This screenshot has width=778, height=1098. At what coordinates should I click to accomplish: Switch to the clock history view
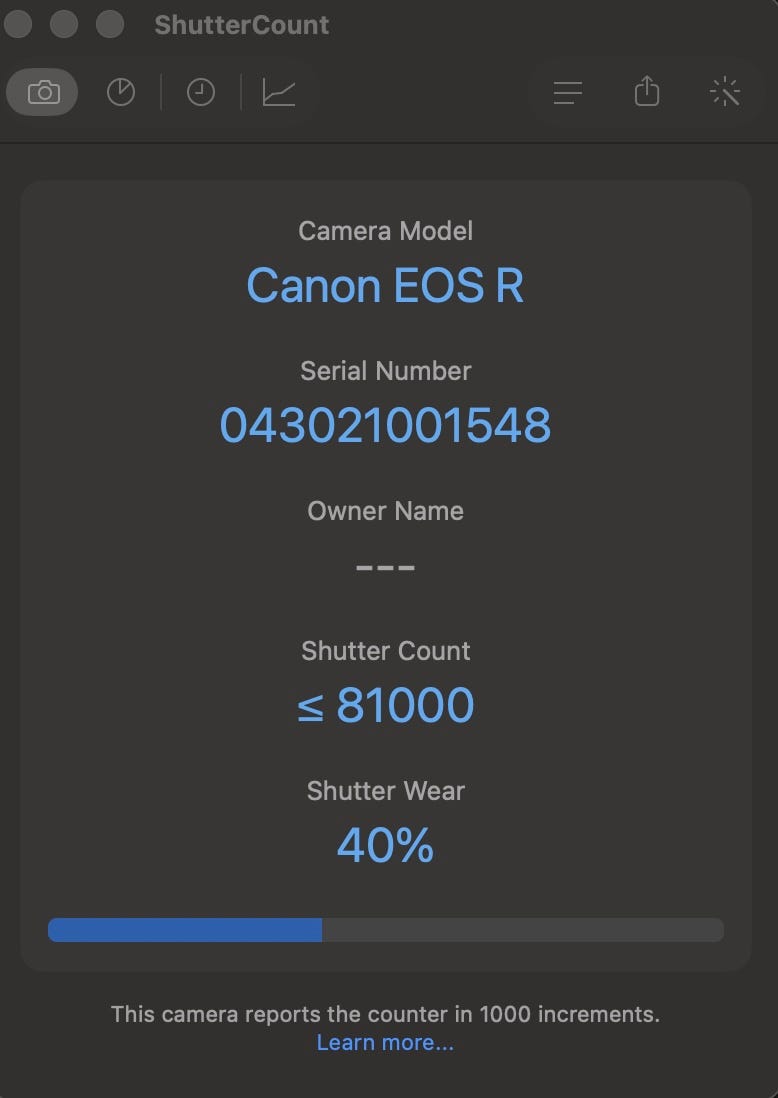pos(201,93)
